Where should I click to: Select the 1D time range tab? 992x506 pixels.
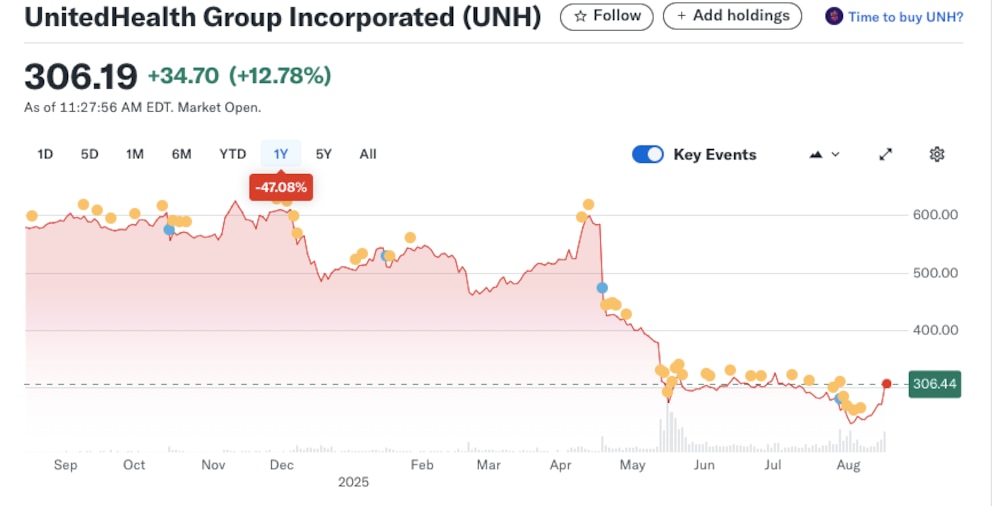tap(45, 154)
